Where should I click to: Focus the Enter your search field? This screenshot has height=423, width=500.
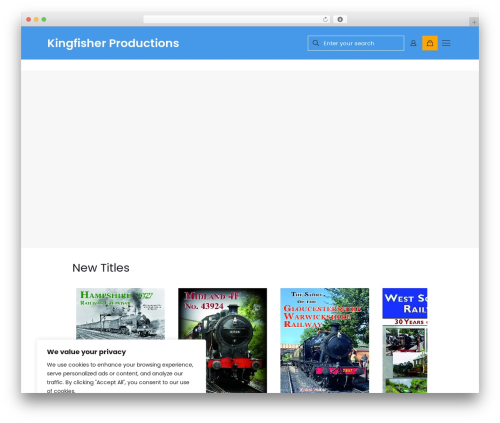point(356,43)
